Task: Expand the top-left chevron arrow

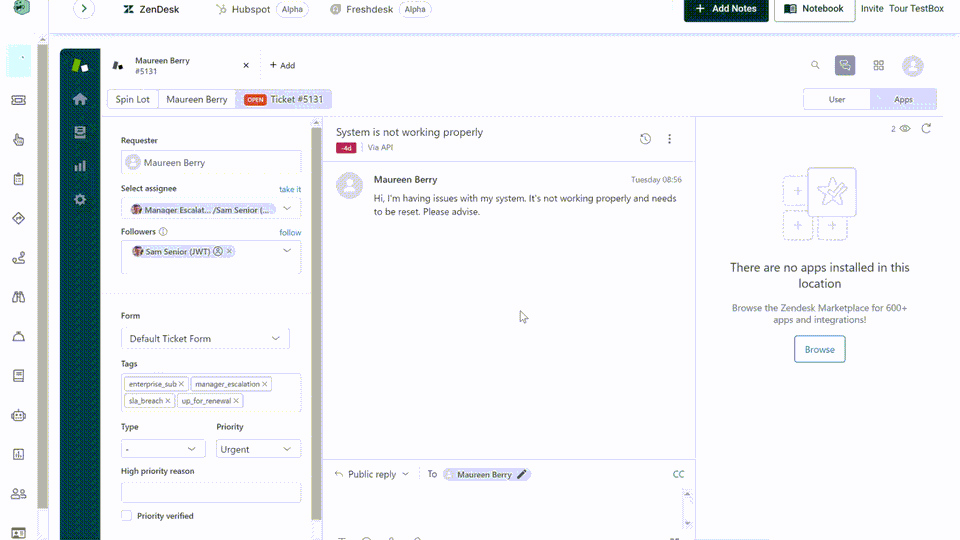Action: tap(84, 9)
